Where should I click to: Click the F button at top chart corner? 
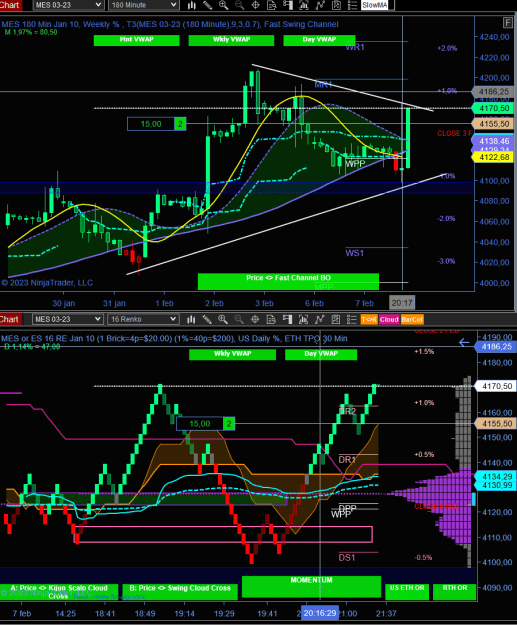(507, 23)
